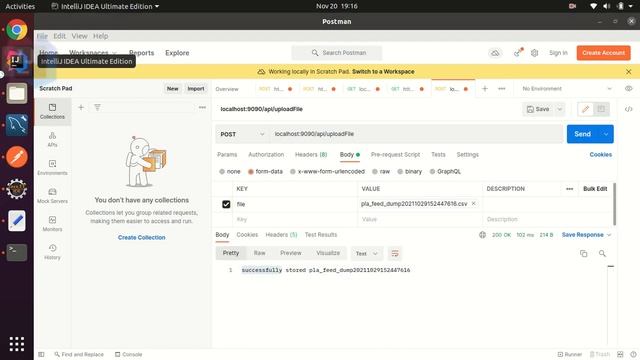
Task: Click the Create Account button
Action: [x=603, y=53]
